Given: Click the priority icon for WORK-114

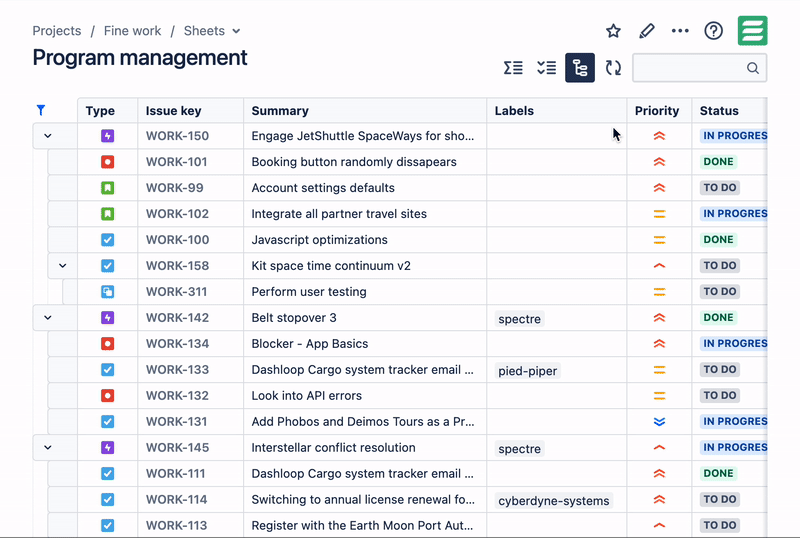Looking at the screenshot, I should [659, 499].
